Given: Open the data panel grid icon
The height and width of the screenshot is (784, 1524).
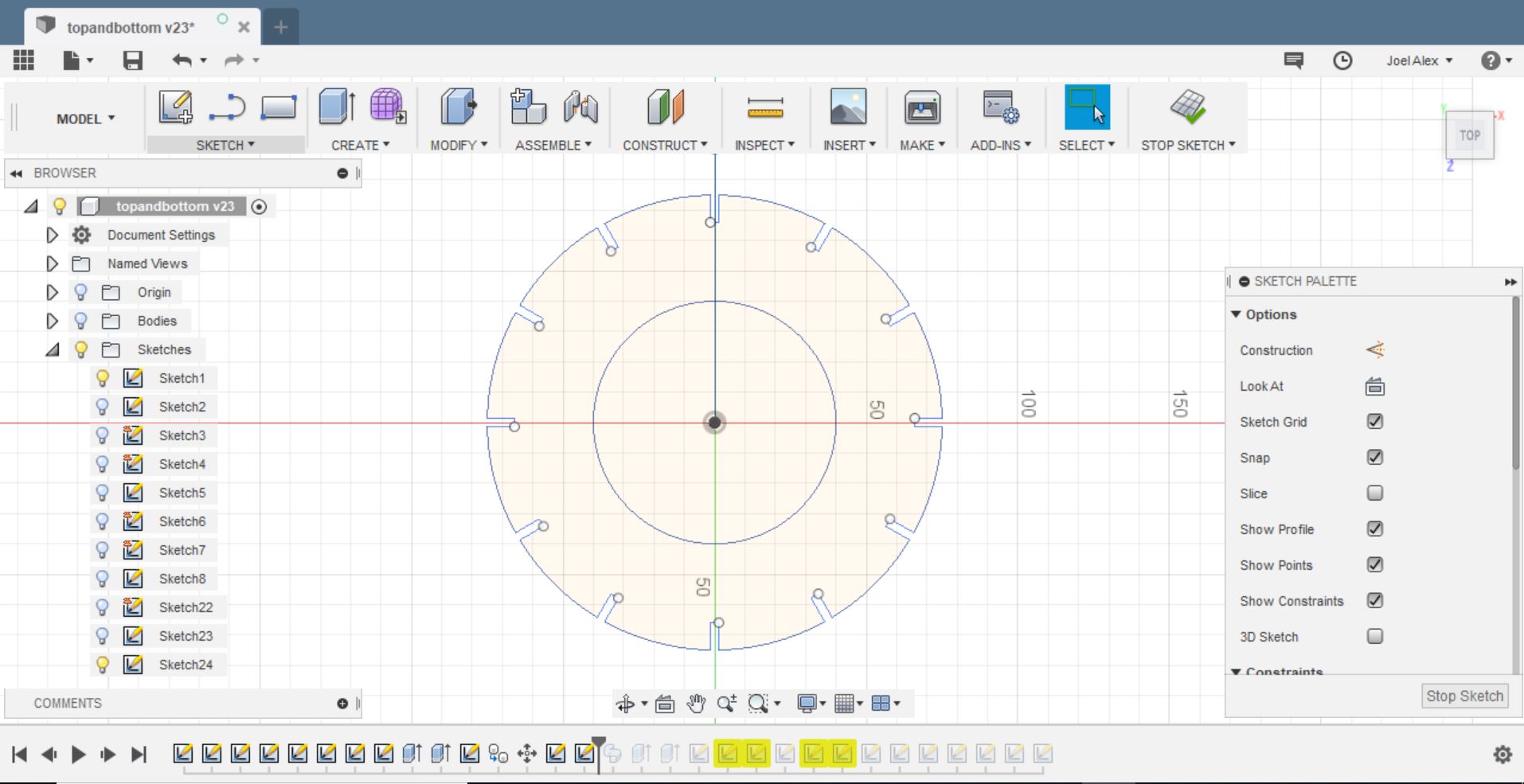Looking at the screenshot, I should click(24, 60).
